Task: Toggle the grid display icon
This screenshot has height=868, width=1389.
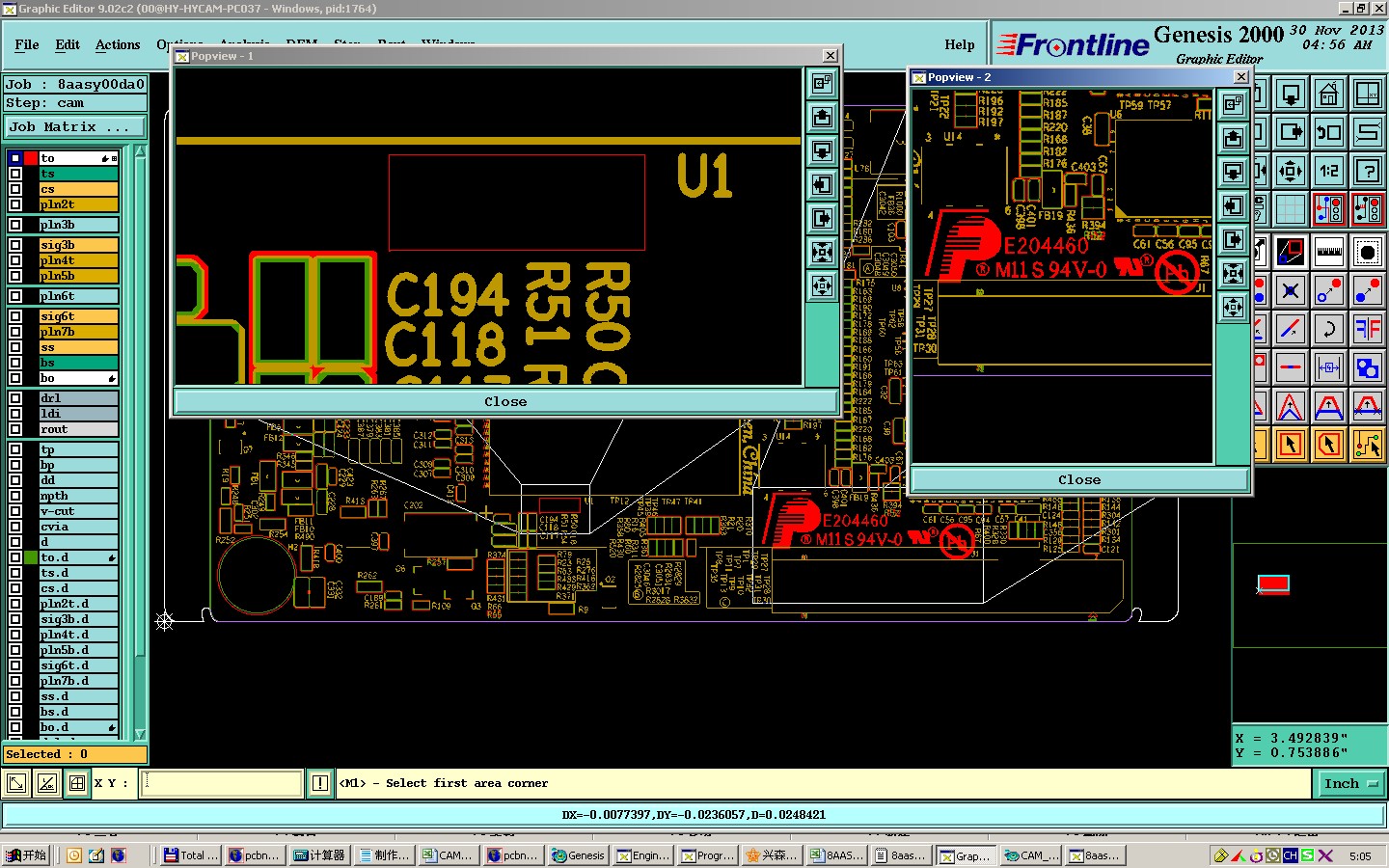Action: (x=1291, y=208)
